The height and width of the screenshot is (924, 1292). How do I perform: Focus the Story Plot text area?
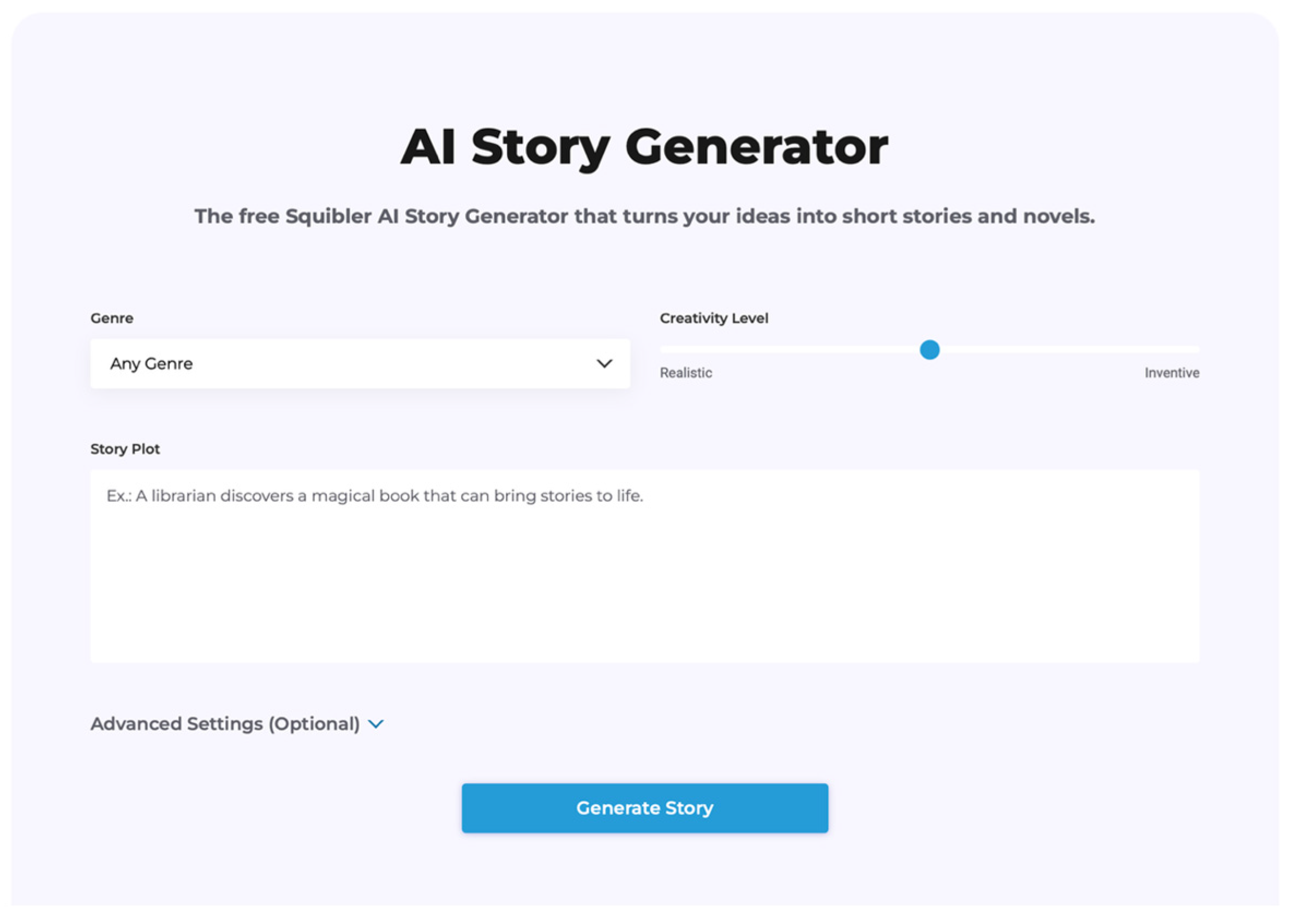(x=644, y=566)
